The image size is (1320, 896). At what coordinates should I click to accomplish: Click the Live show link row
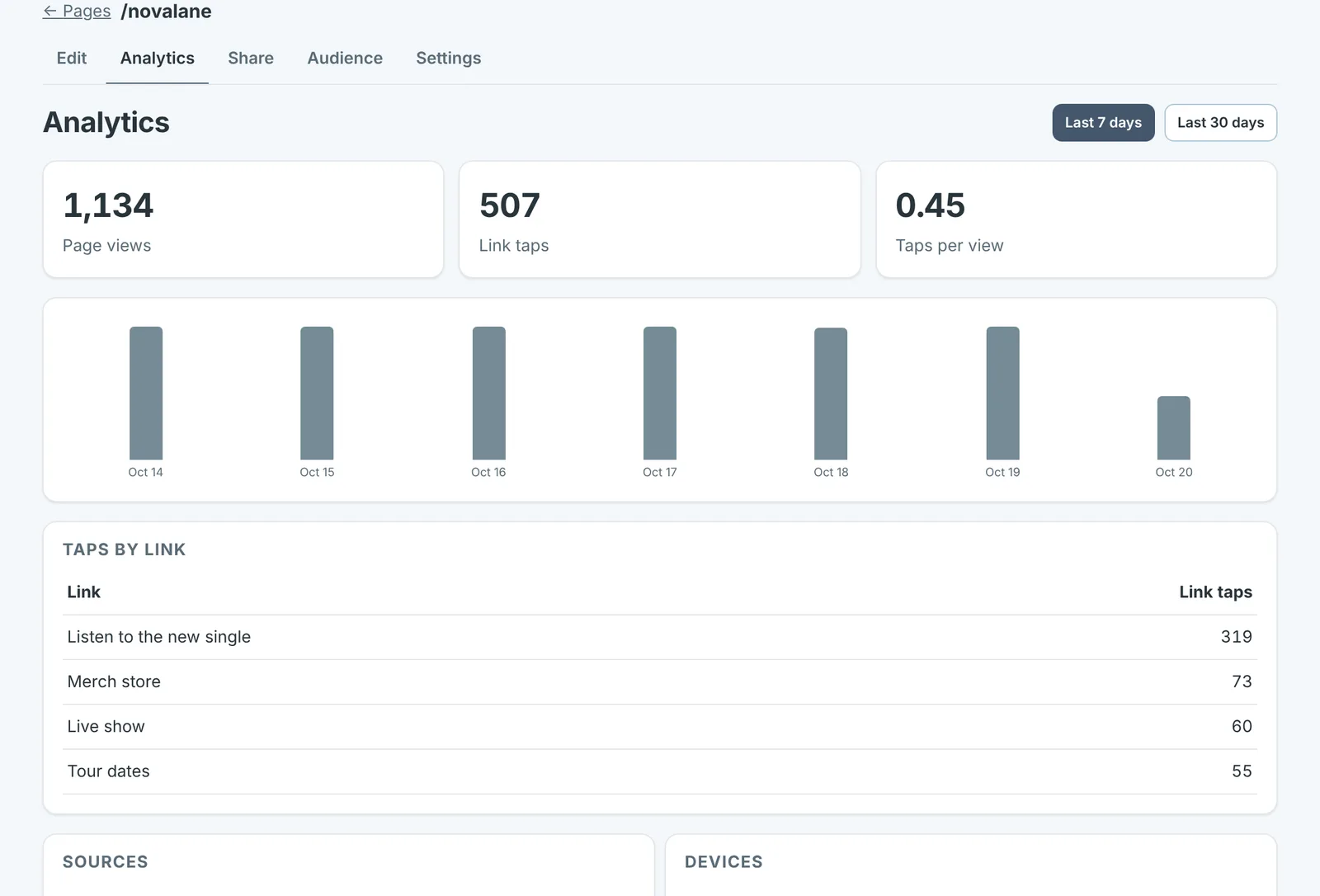click(660, 727)
